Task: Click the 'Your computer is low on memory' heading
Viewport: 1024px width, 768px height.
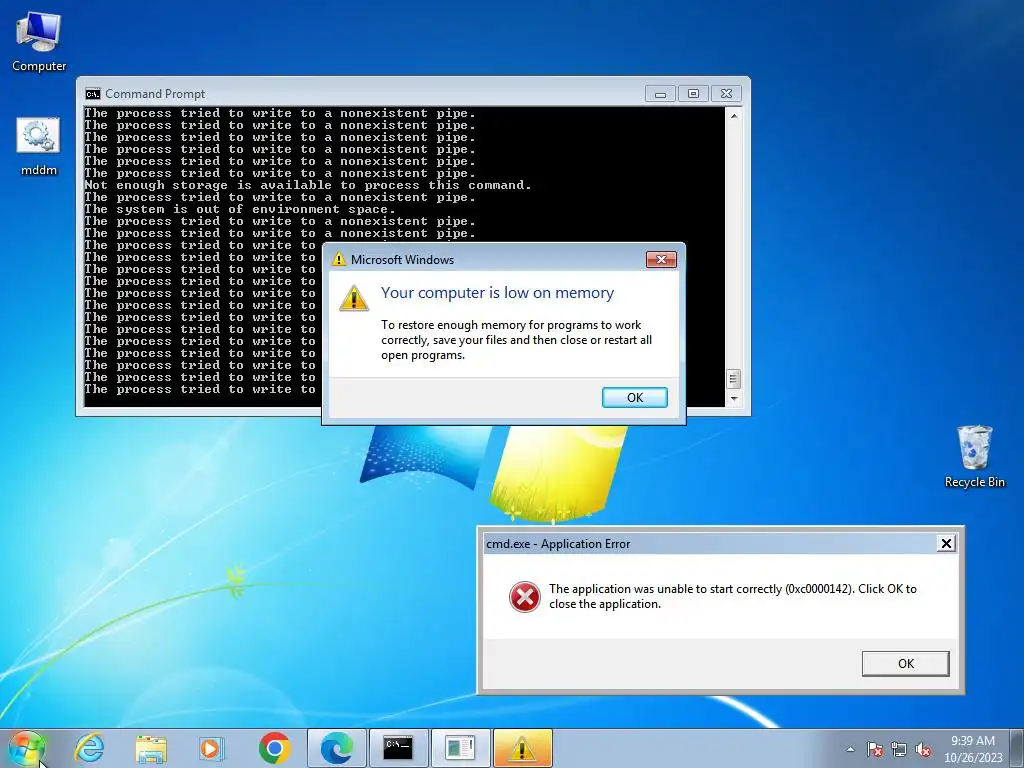Action: (498, 293)
